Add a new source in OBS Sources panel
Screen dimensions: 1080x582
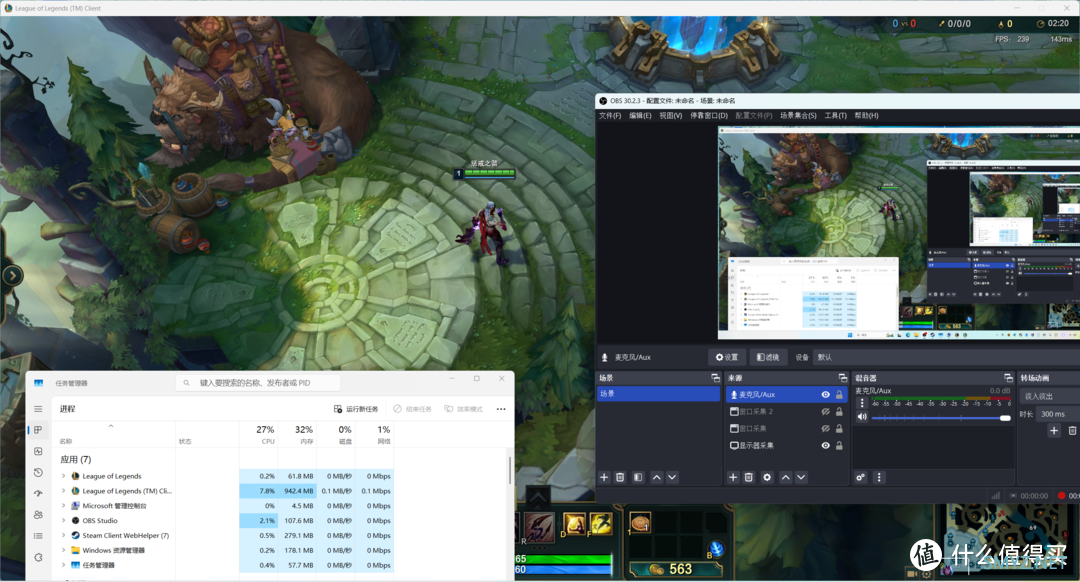click(x=733, y=477)
